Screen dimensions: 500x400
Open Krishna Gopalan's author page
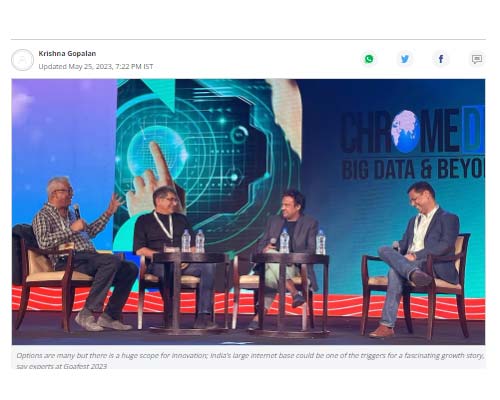[x=67, y=53]
